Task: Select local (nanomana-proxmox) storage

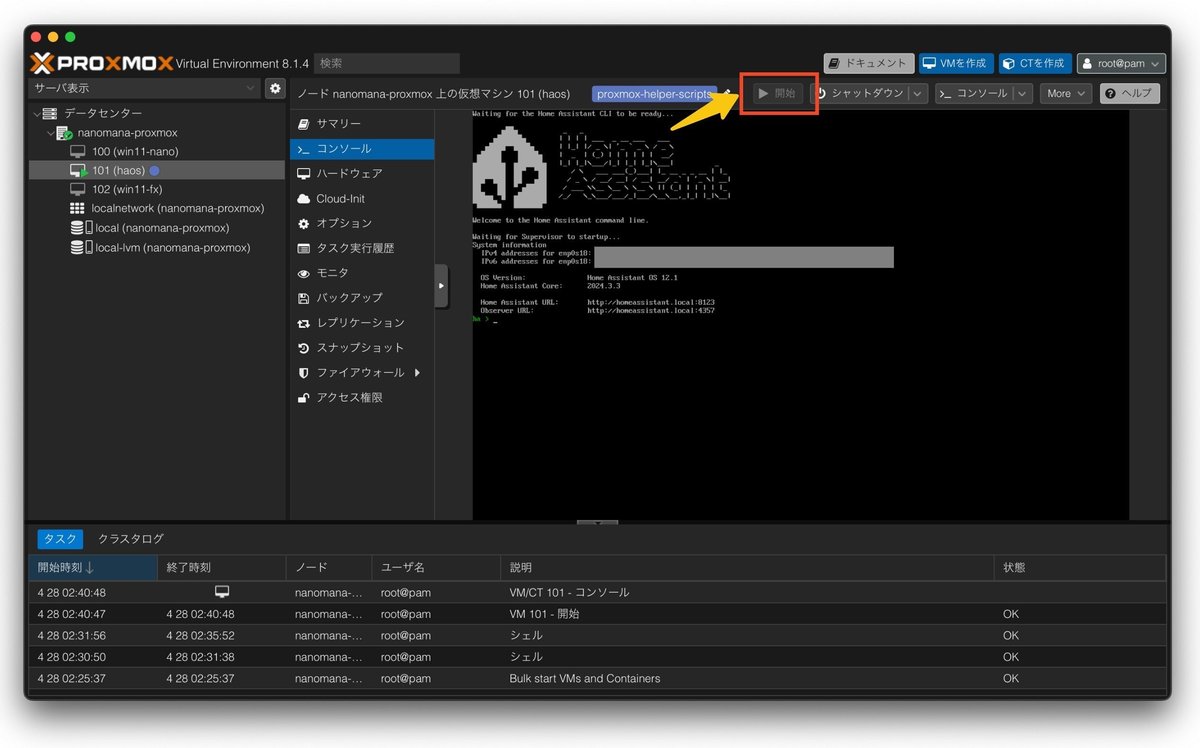Action: coord(162,228)
